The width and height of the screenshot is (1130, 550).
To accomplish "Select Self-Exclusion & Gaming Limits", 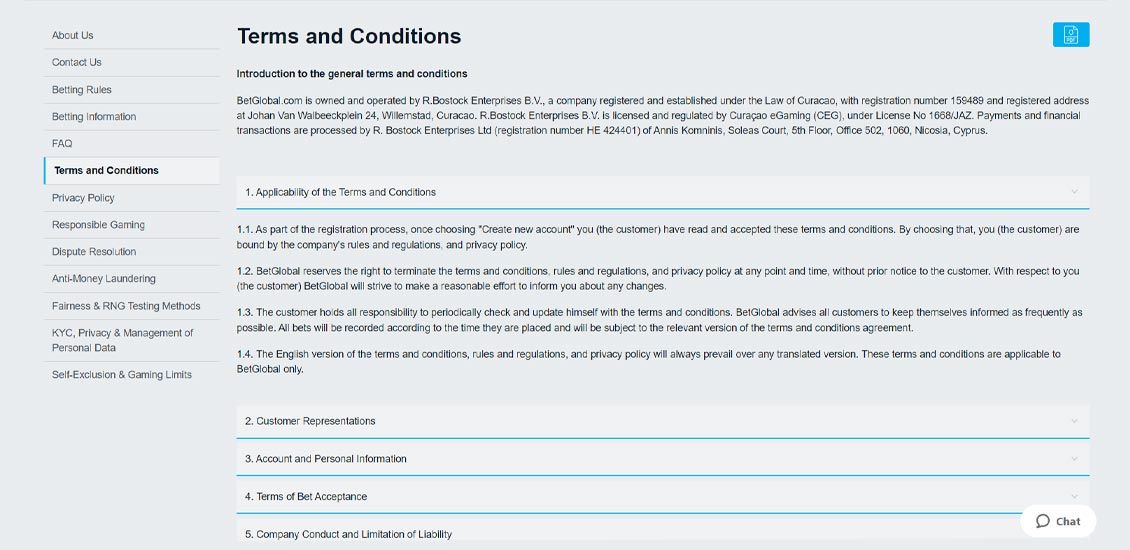I will tap(122, 375).
